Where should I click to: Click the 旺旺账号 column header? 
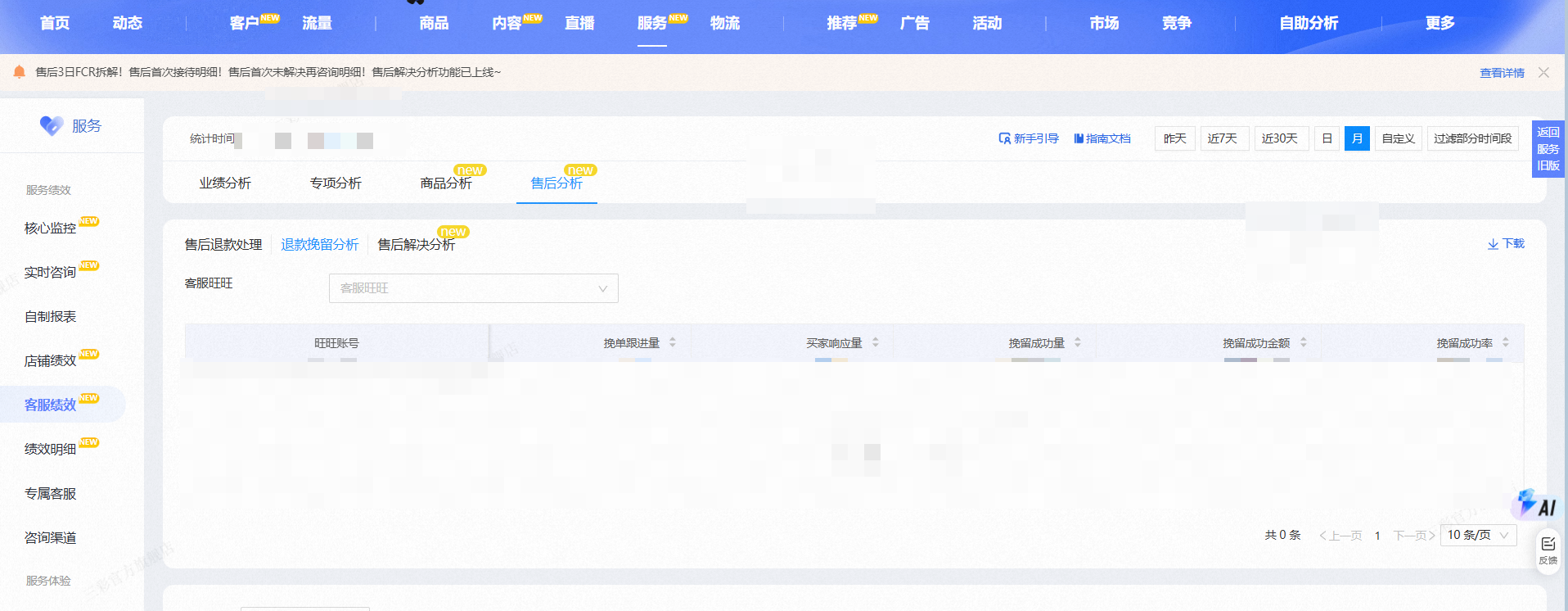(x=336, y=343)
